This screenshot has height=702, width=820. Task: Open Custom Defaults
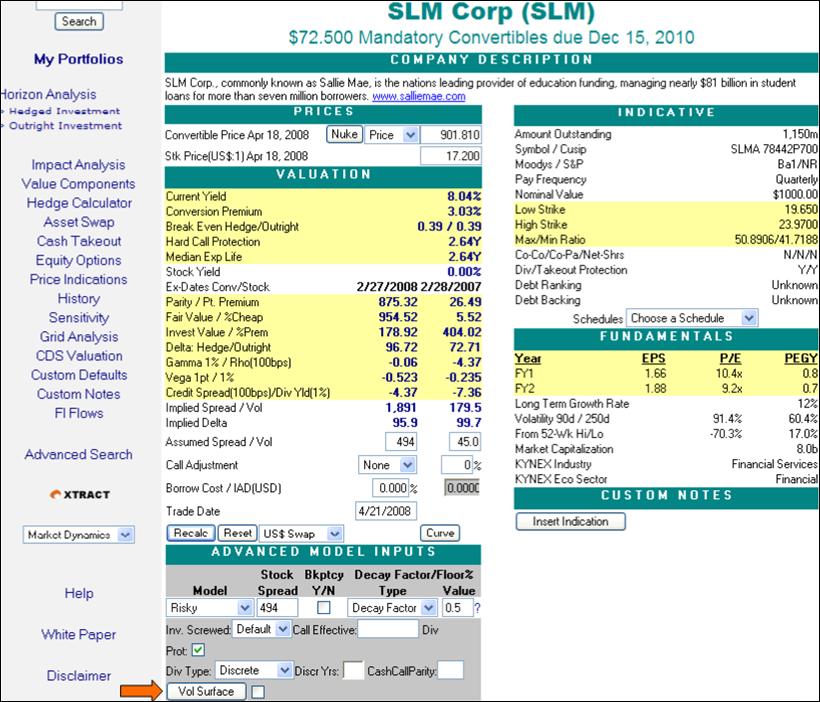pyautogui.click(x=79, y=375)
